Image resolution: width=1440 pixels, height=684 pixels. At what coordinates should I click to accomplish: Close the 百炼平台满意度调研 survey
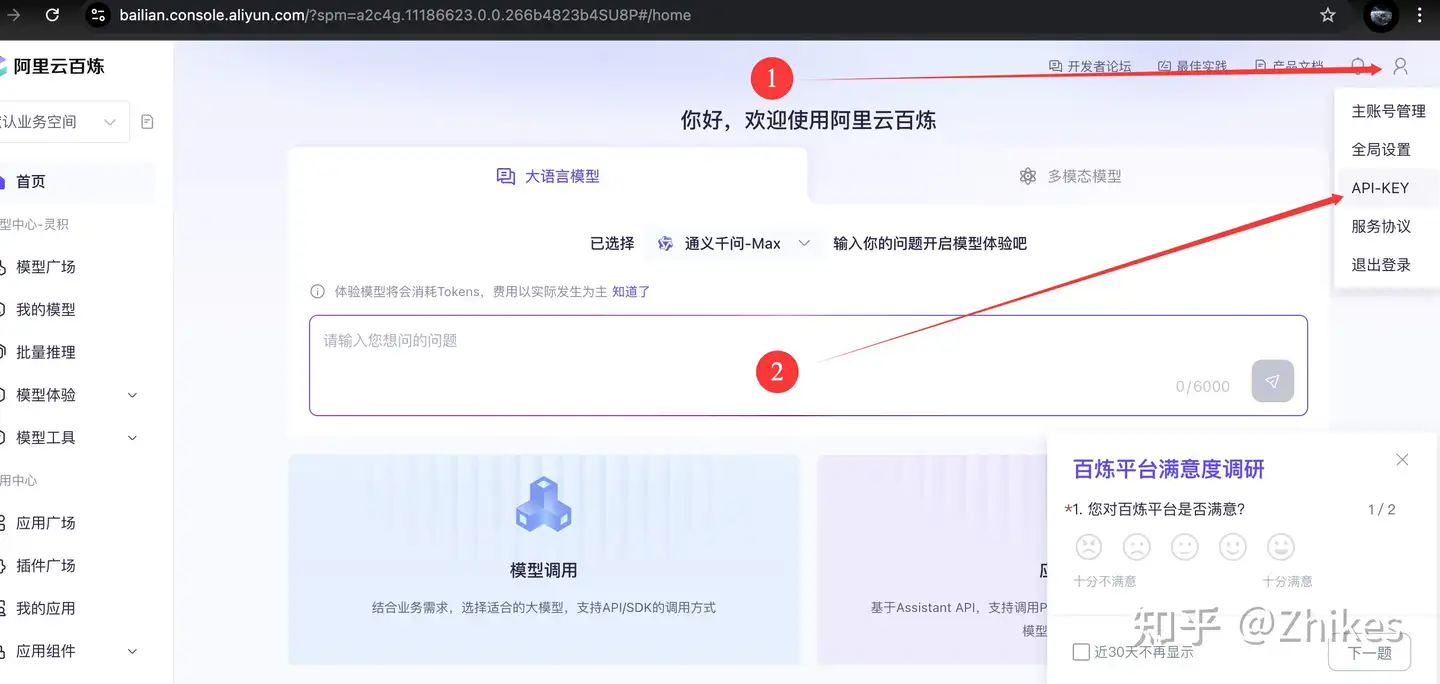[x=1402, y=460]
